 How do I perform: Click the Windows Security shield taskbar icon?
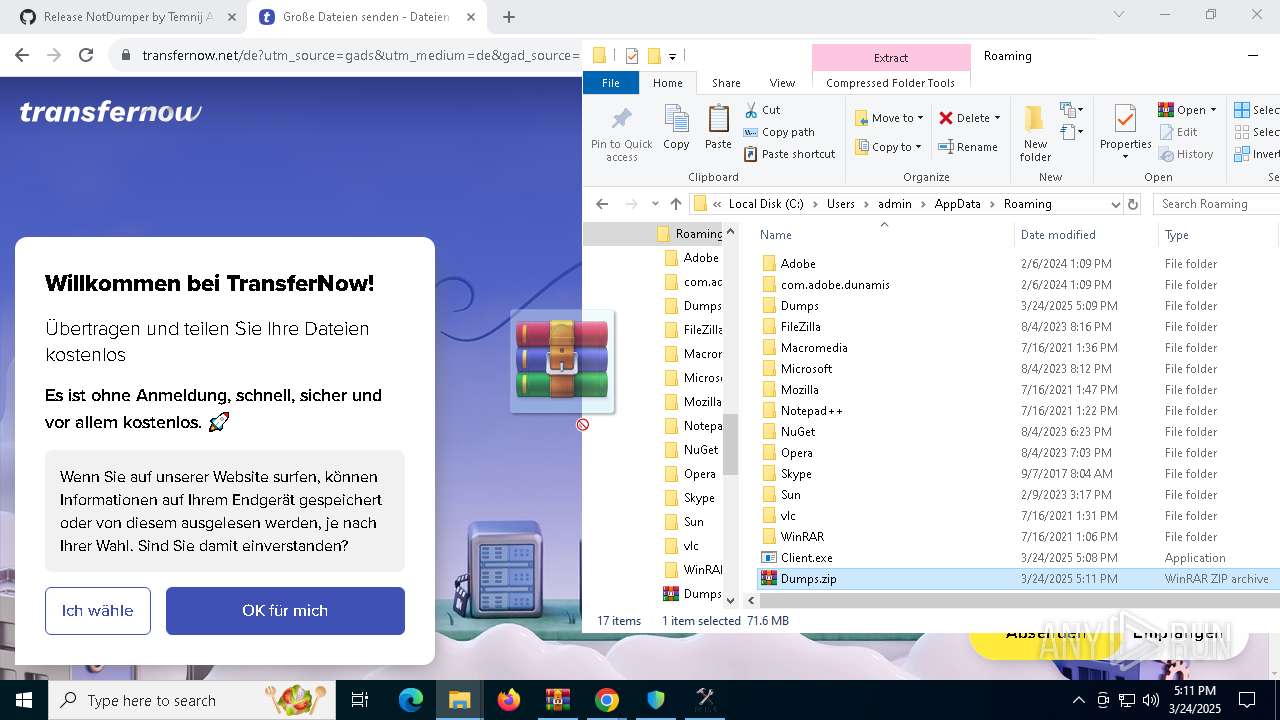point(656,700)
